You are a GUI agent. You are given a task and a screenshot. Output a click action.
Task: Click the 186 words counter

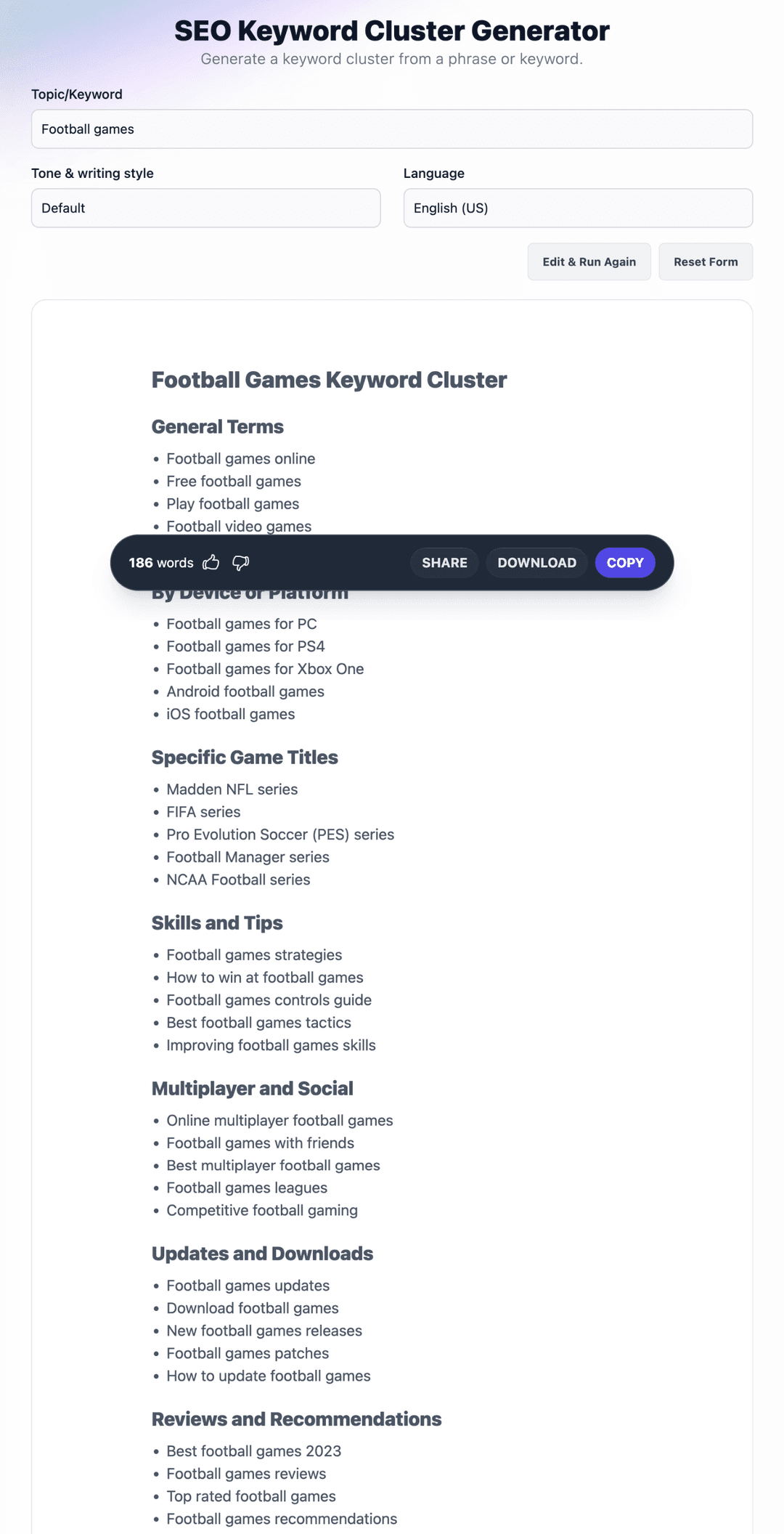click(x=161, y=562)
